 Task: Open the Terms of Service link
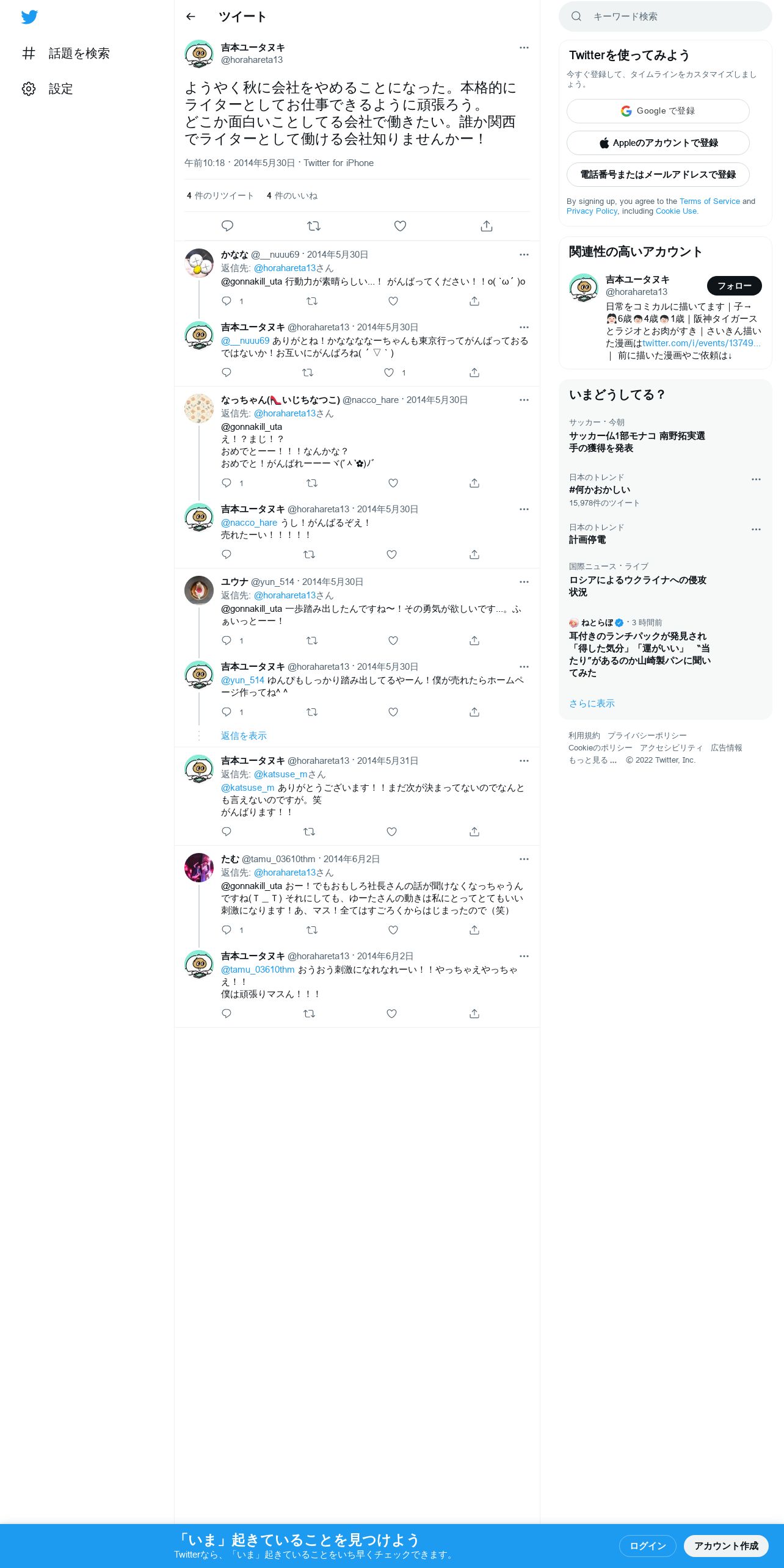click(710, 201)
